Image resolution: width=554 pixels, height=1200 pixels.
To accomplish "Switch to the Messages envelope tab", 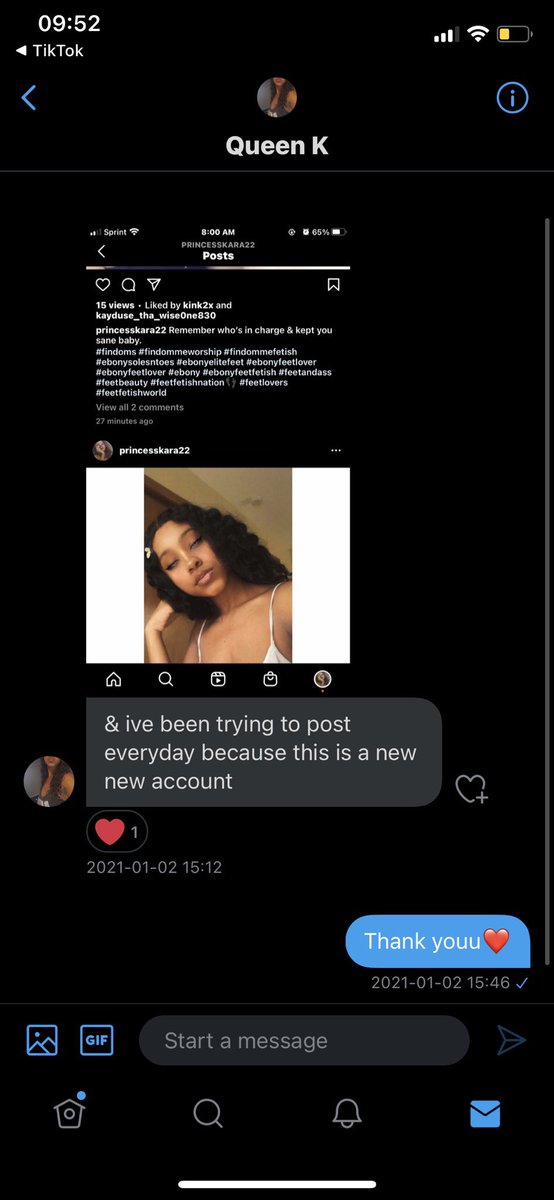I will 485,1112.
